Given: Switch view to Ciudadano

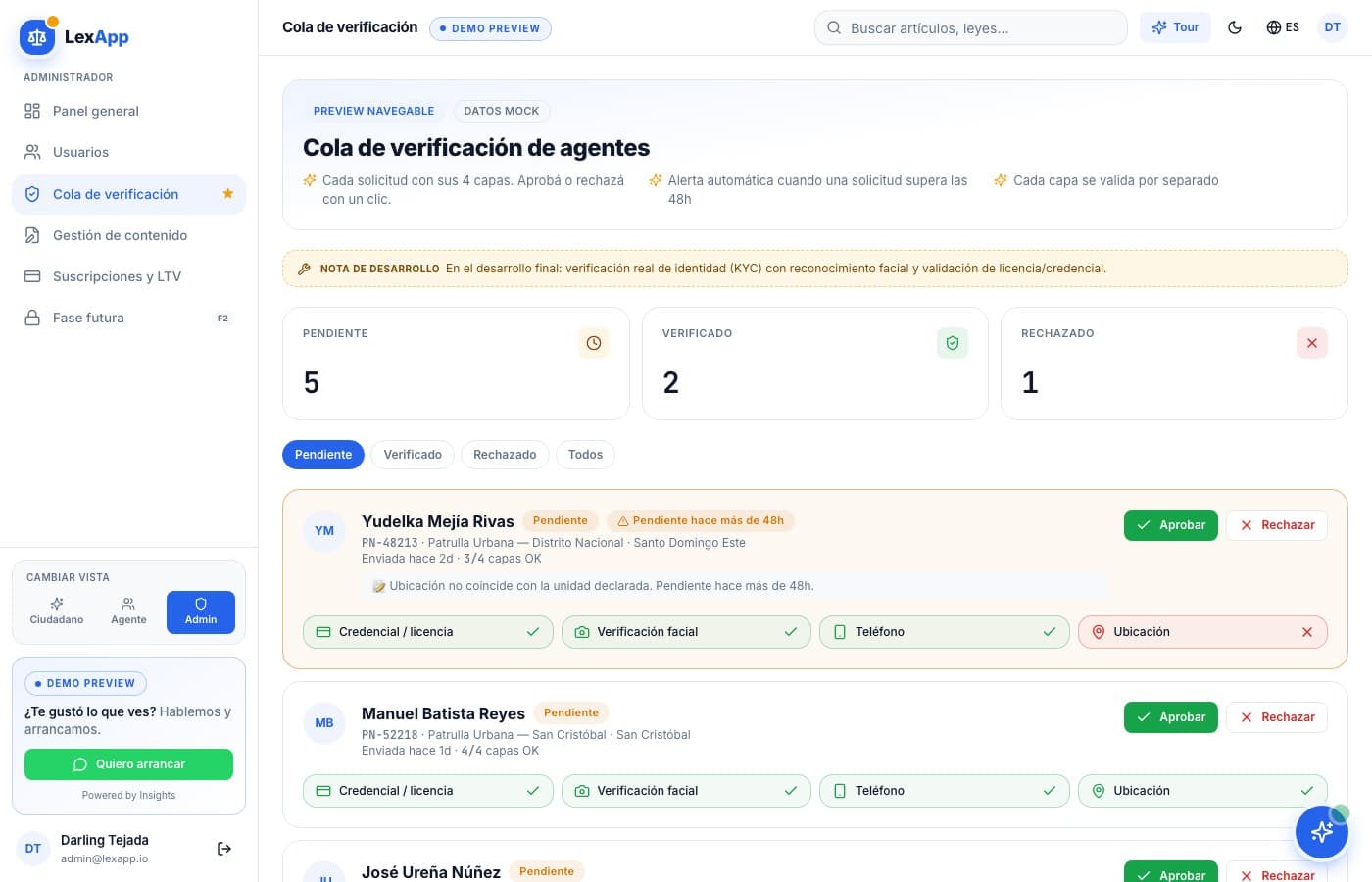Looking at the screenshot, I should (57, 612).
